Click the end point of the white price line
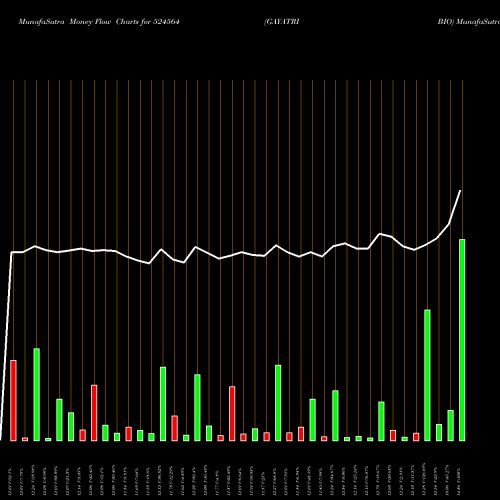Viewport: 500px width, 500px height. tap(460, 191)
